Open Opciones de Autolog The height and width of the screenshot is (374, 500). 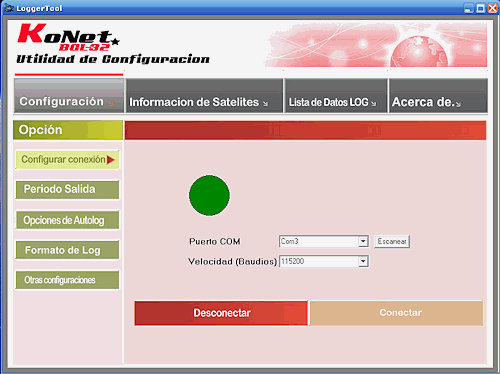(x=67, y=220)
